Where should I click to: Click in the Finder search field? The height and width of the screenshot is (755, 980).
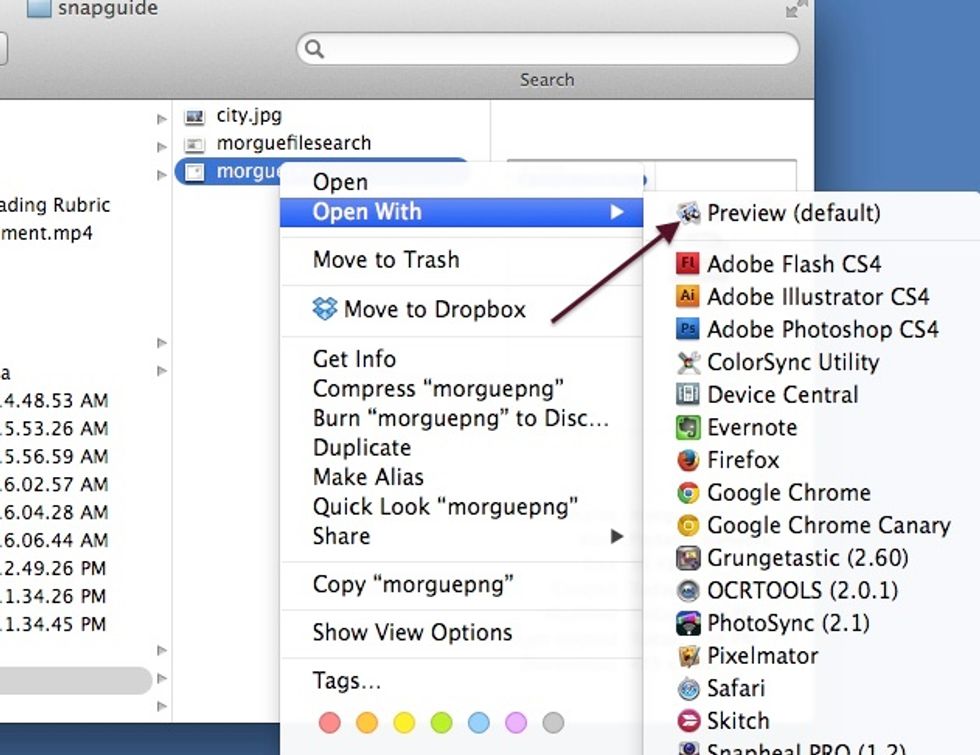pyautogui.click(x=548, y=49)
